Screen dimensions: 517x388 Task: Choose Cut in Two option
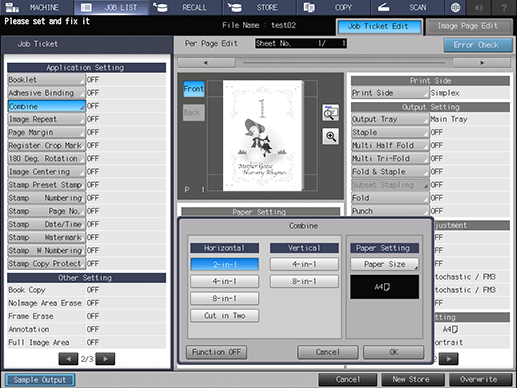click(x=224, y=316)
